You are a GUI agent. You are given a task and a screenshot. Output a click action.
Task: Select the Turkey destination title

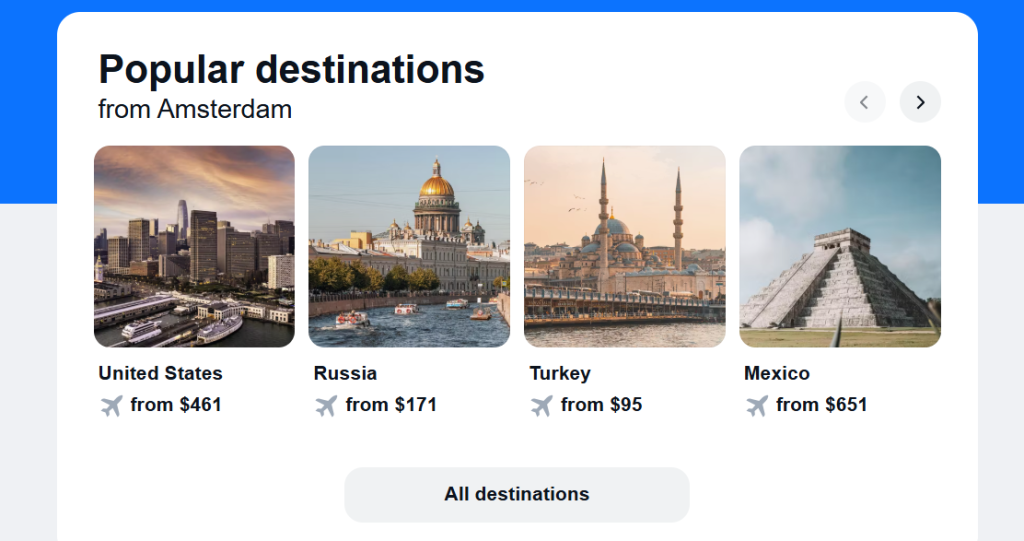click(x=560, y=373)
